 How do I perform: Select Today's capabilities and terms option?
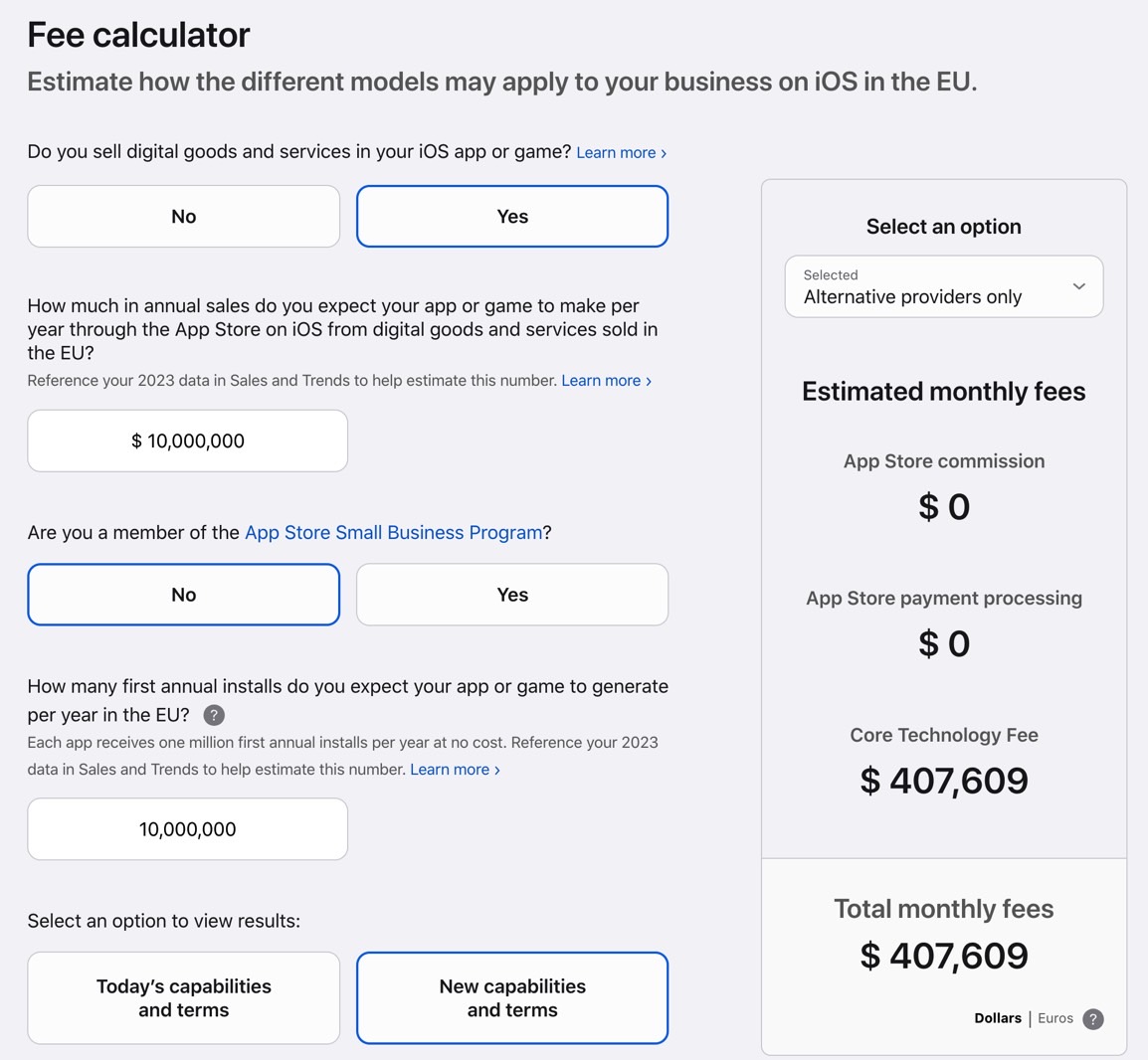coord(184,997)
